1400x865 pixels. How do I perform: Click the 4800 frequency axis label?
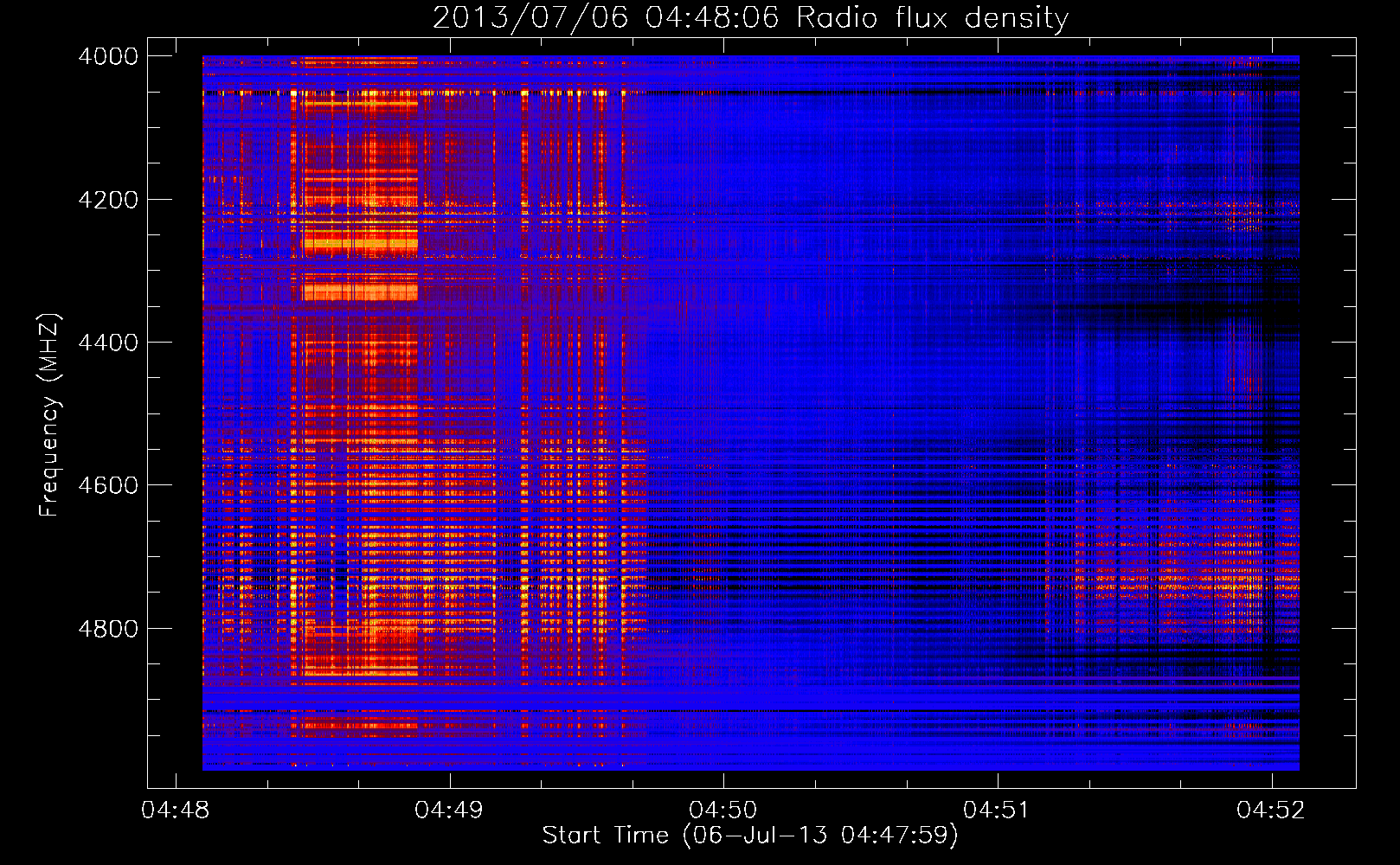pyautogui.click(x=108, y=628)
